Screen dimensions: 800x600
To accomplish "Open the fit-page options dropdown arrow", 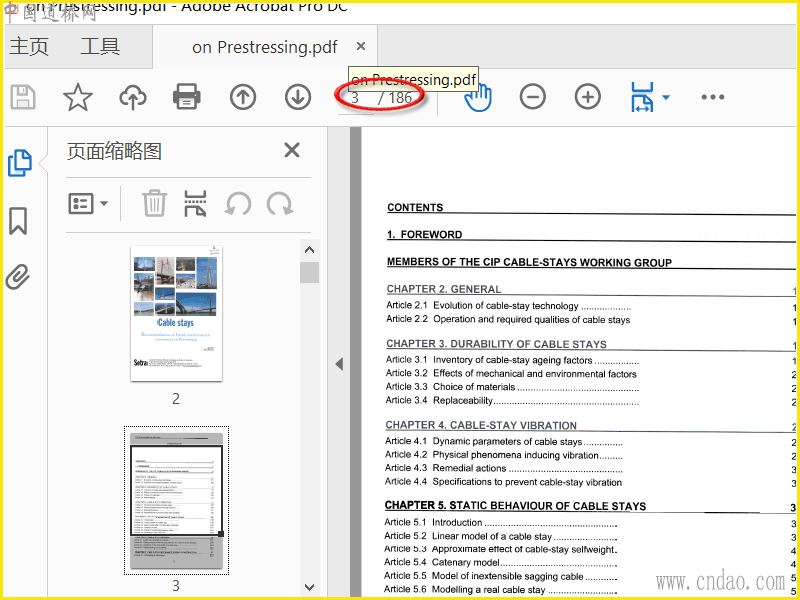I will click(x=666, y=97).
